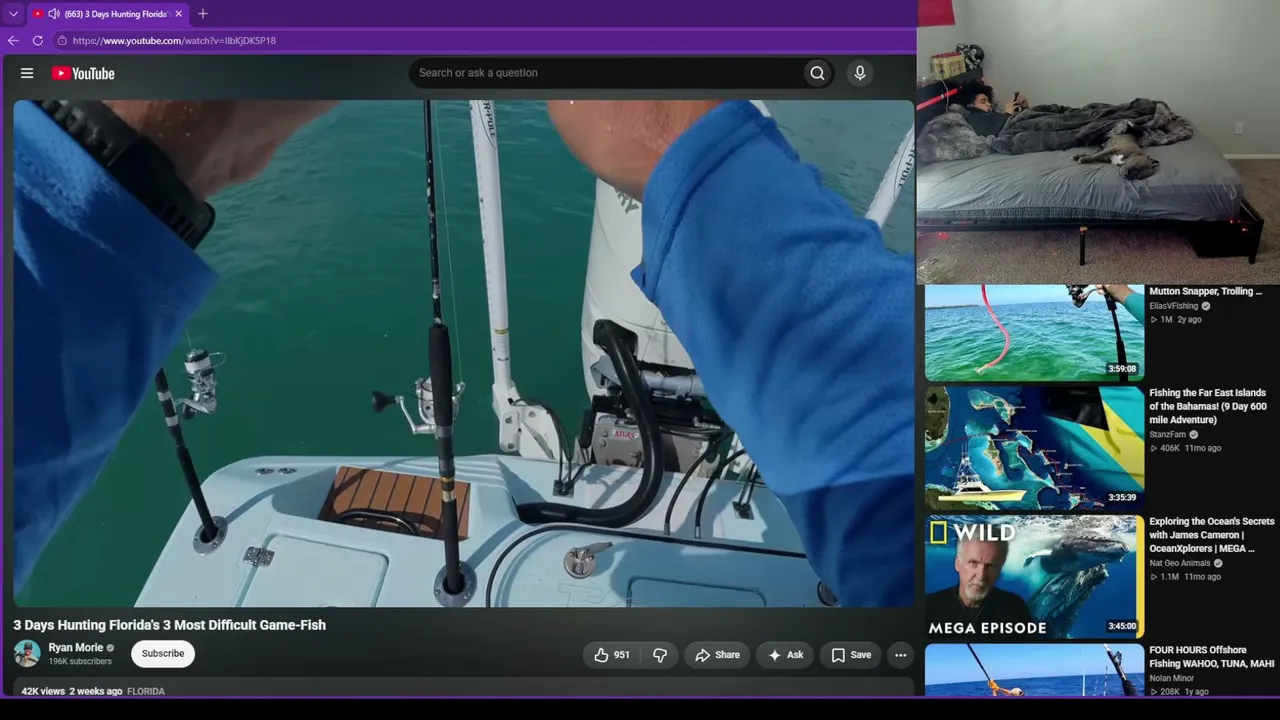Open 'Exploring the Ocean's Secrets' video title

[x=1212, y=535]
